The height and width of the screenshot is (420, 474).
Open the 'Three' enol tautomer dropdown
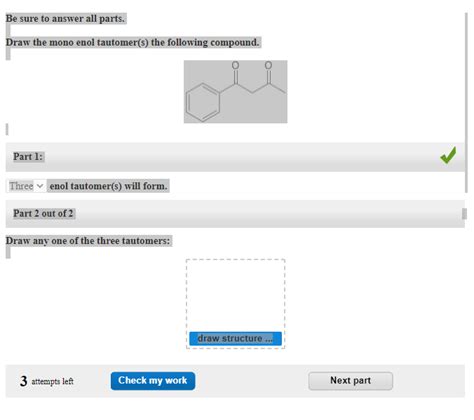[26, 186]
